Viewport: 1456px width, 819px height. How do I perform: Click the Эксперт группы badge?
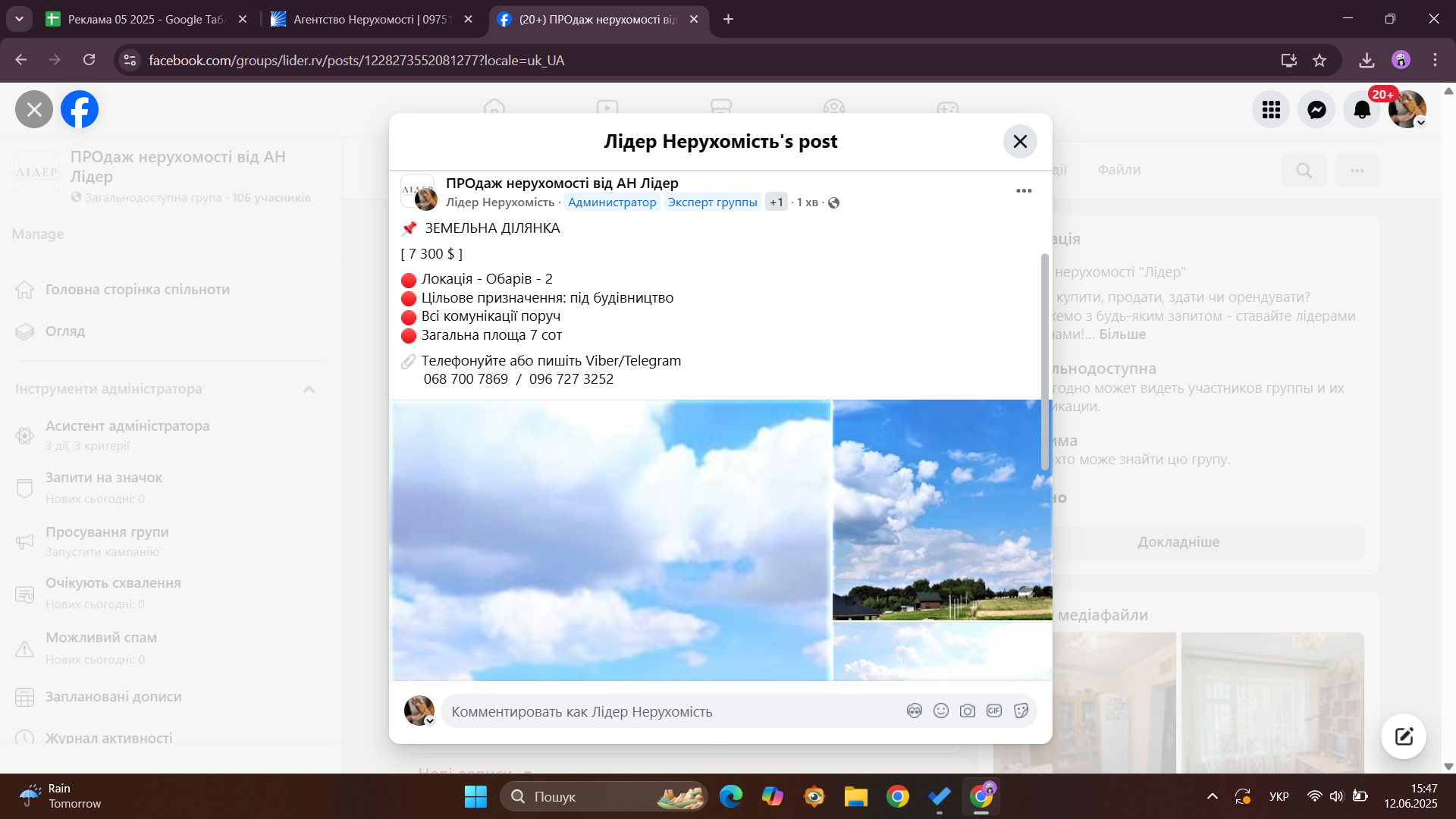pyautogui.click(x=712, y=202)
